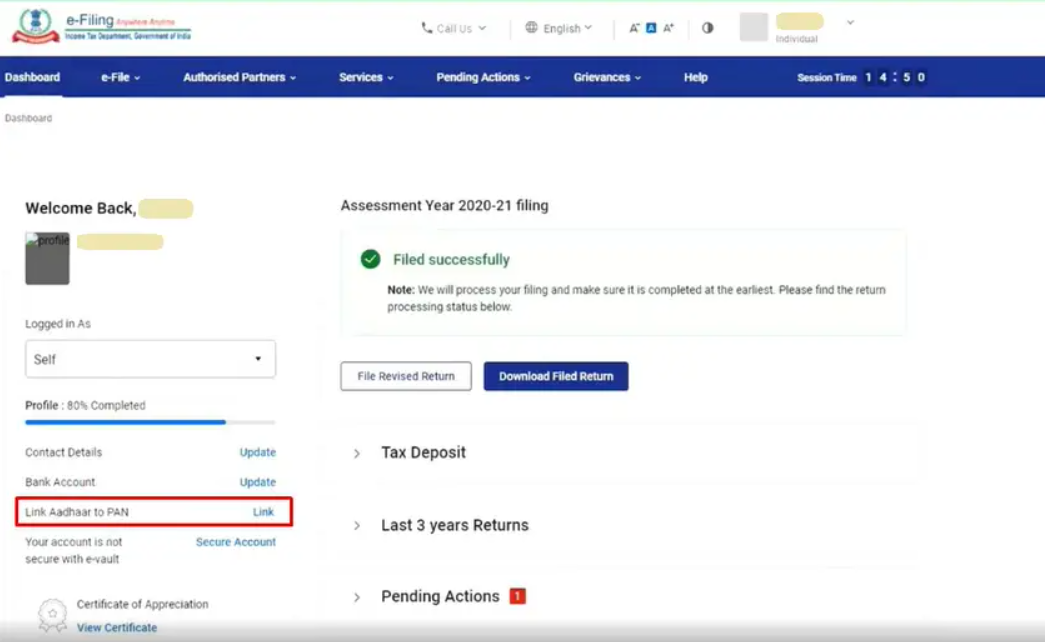This screenshot has width=1045, height=642.
Task: Click Download Filed Return button
Action: 556,376
